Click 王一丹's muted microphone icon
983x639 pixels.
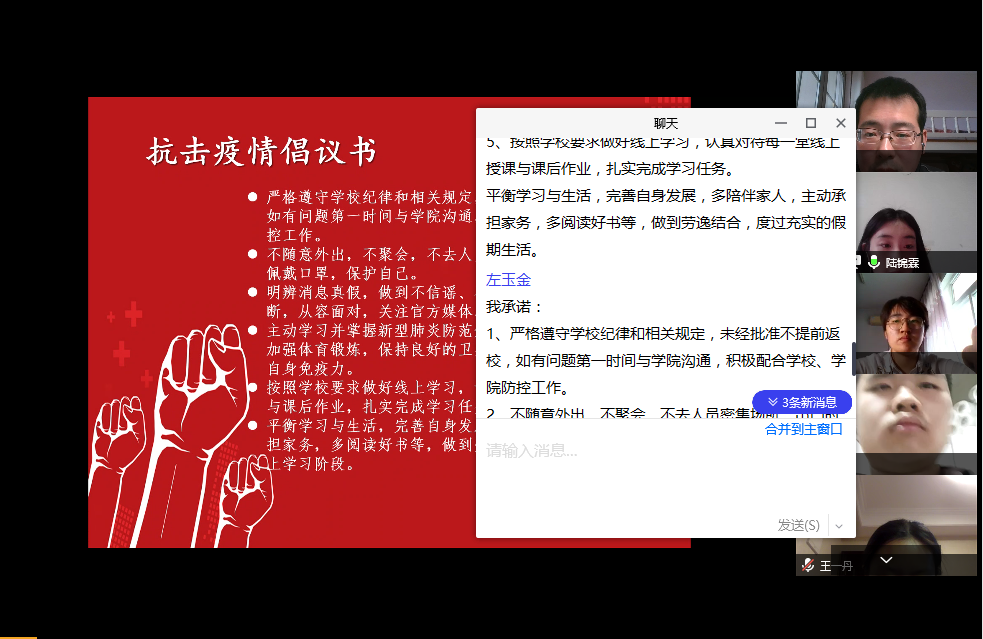[x=807, y=566]
